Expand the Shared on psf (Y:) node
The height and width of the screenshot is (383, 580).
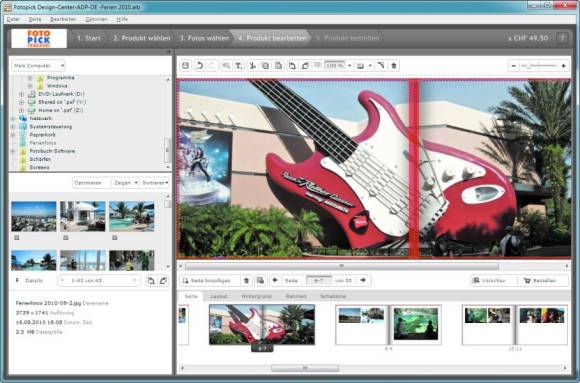(x=21, y=102)
